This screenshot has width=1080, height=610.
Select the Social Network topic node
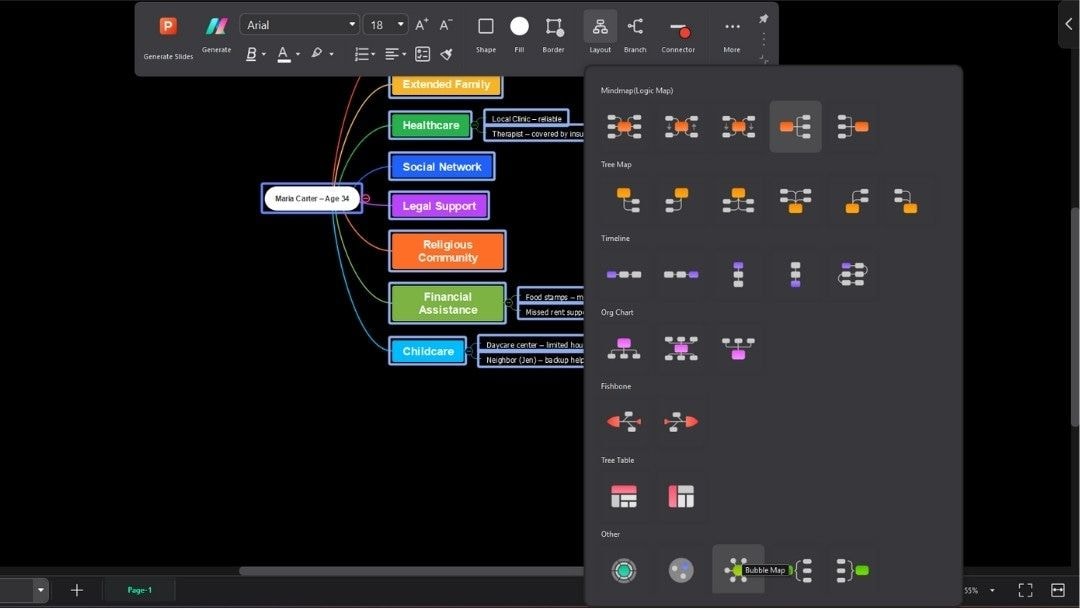(442, 167)
